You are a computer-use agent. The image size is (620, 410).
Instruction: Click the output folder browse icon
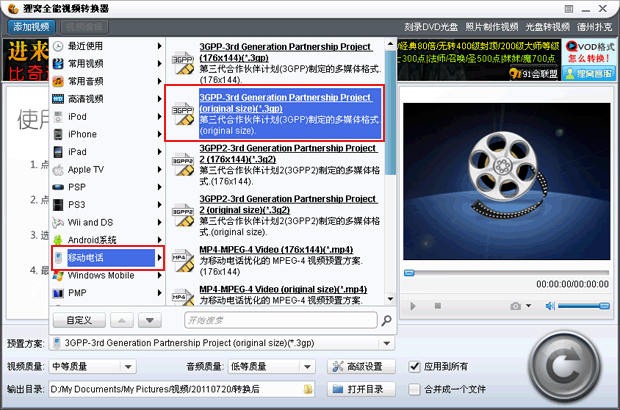(308, 389)
